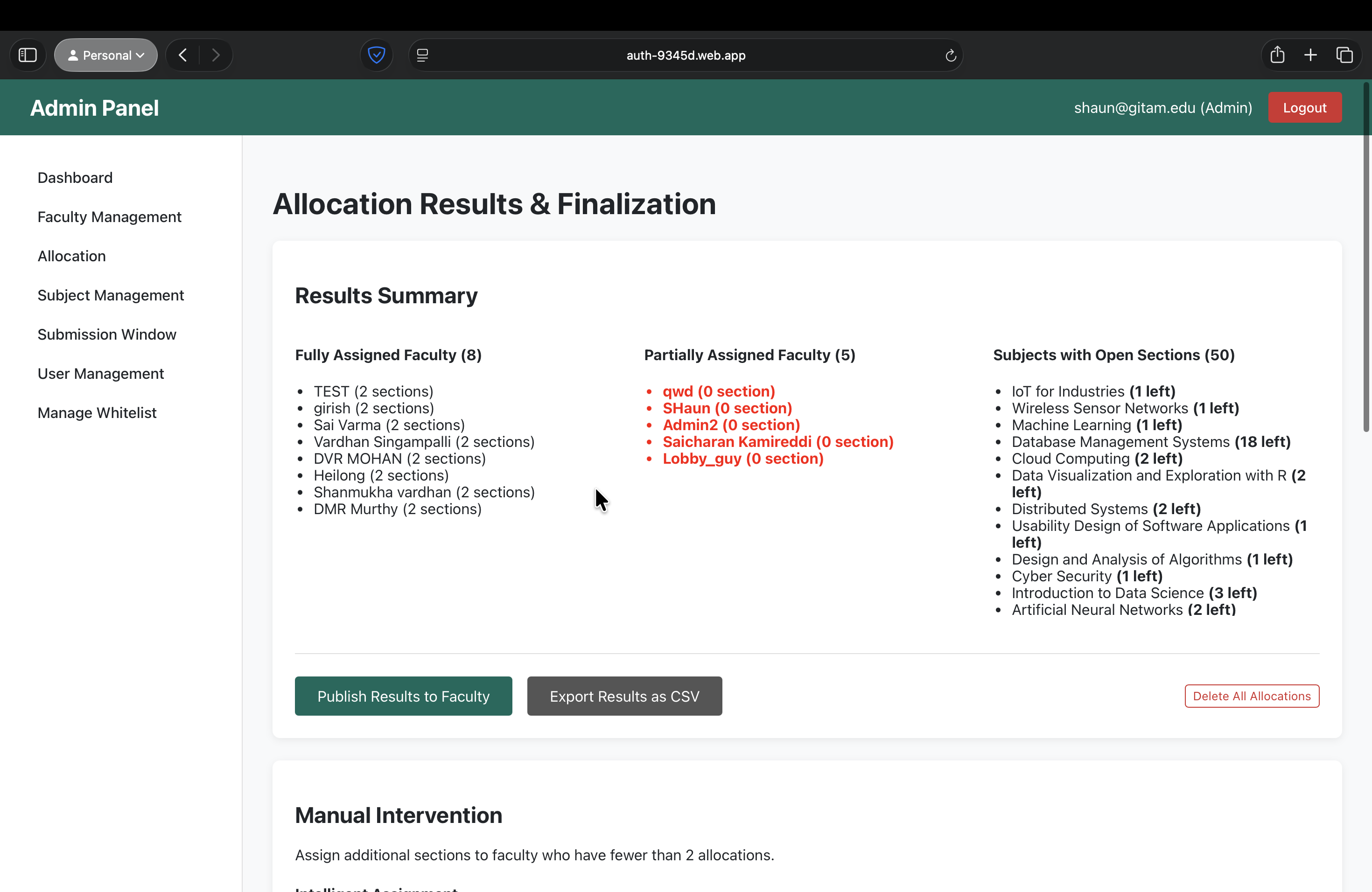Open the Share icon

click(x=1277, y=56)
